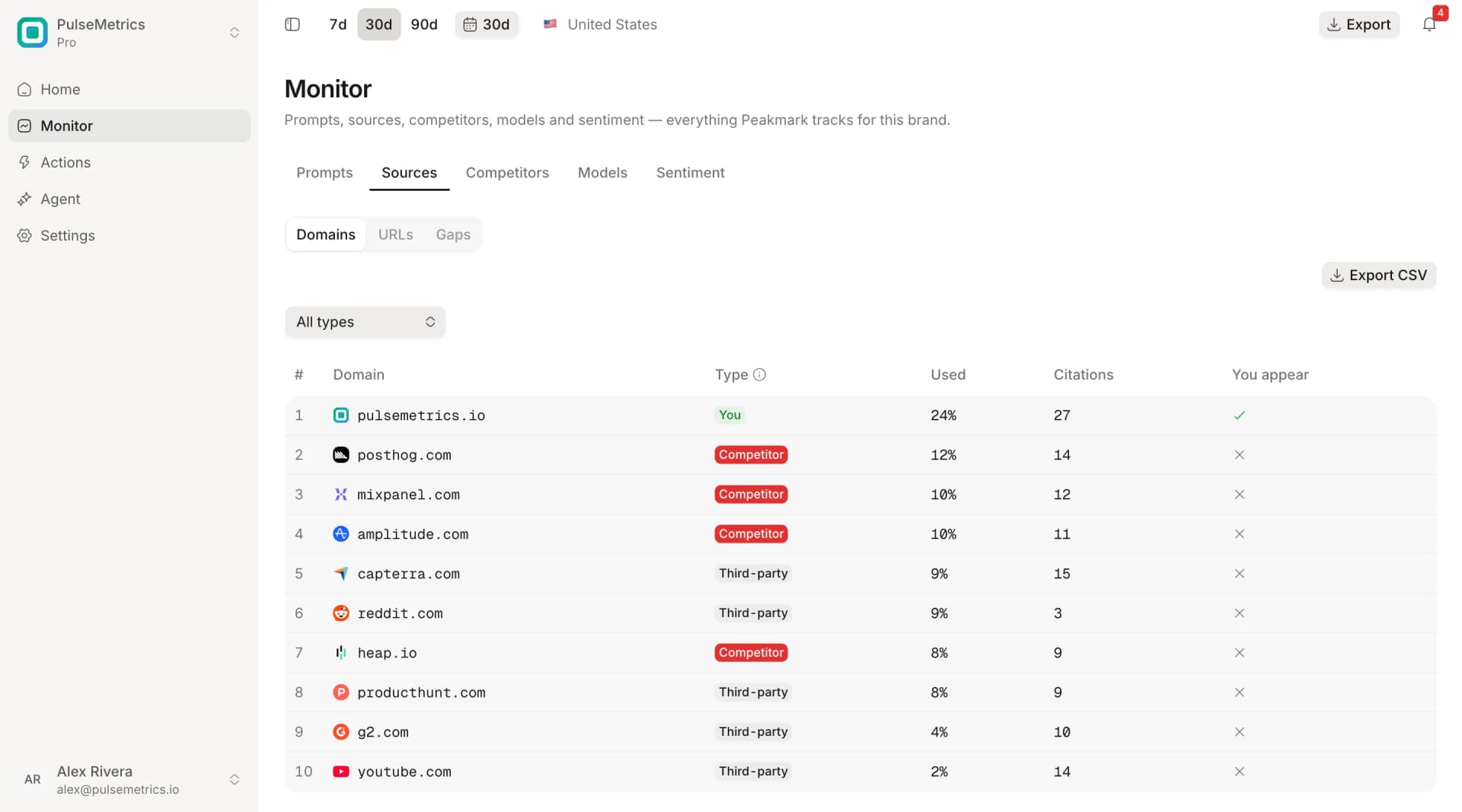Click the capterra.com favicon
This screenshot has width=1462, height=812.
(x=341, y=574)
